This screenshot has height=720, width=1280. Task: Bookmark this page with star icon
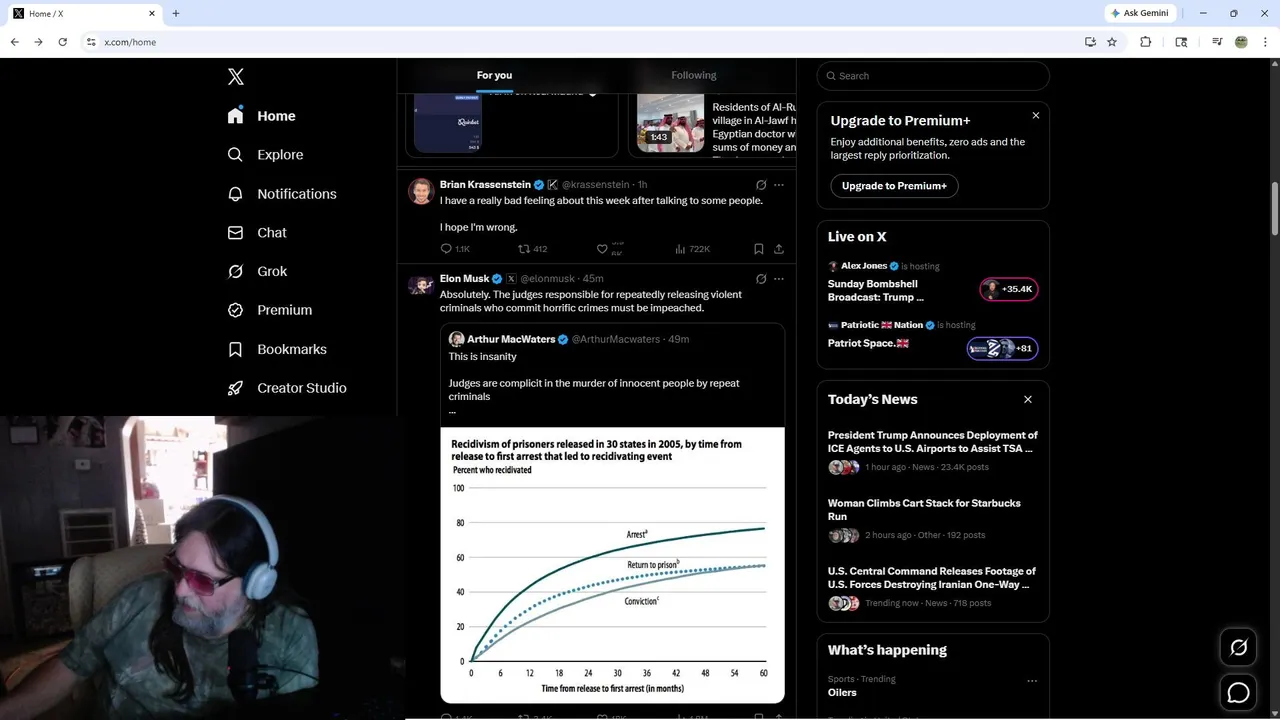1112,42
